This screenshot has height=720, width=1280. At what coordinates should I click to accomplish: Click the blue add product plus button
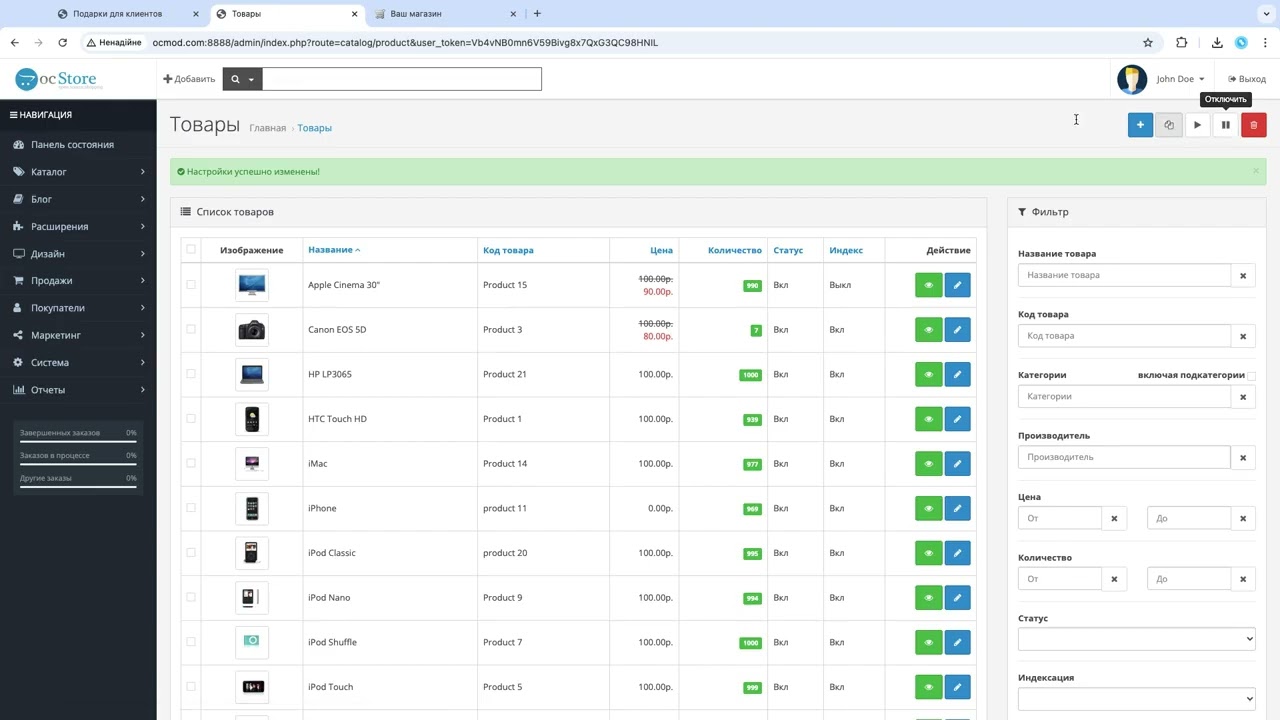(1140, 125)
